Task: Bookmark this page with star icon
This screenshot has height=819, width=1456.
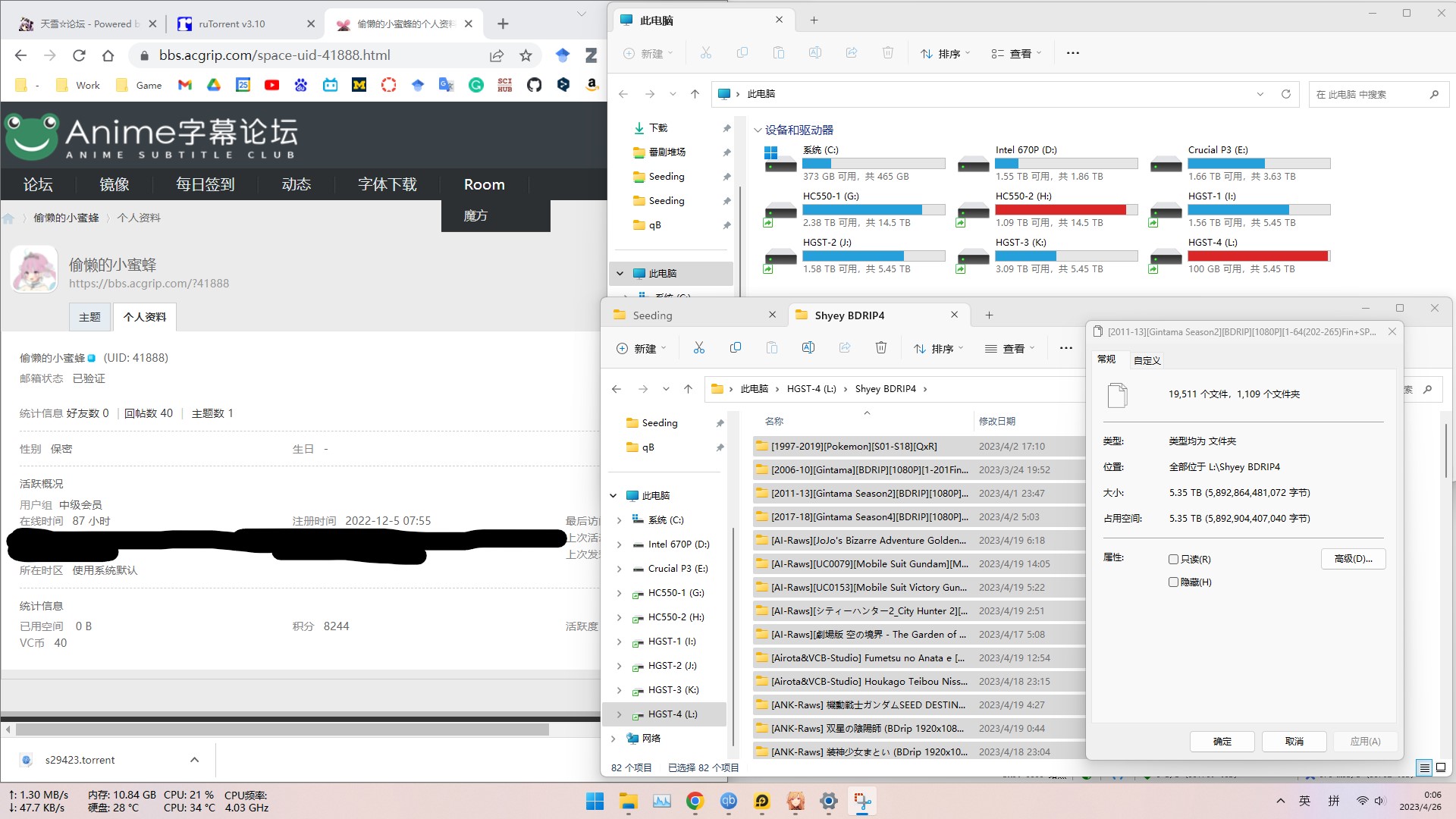Action: 526,55
